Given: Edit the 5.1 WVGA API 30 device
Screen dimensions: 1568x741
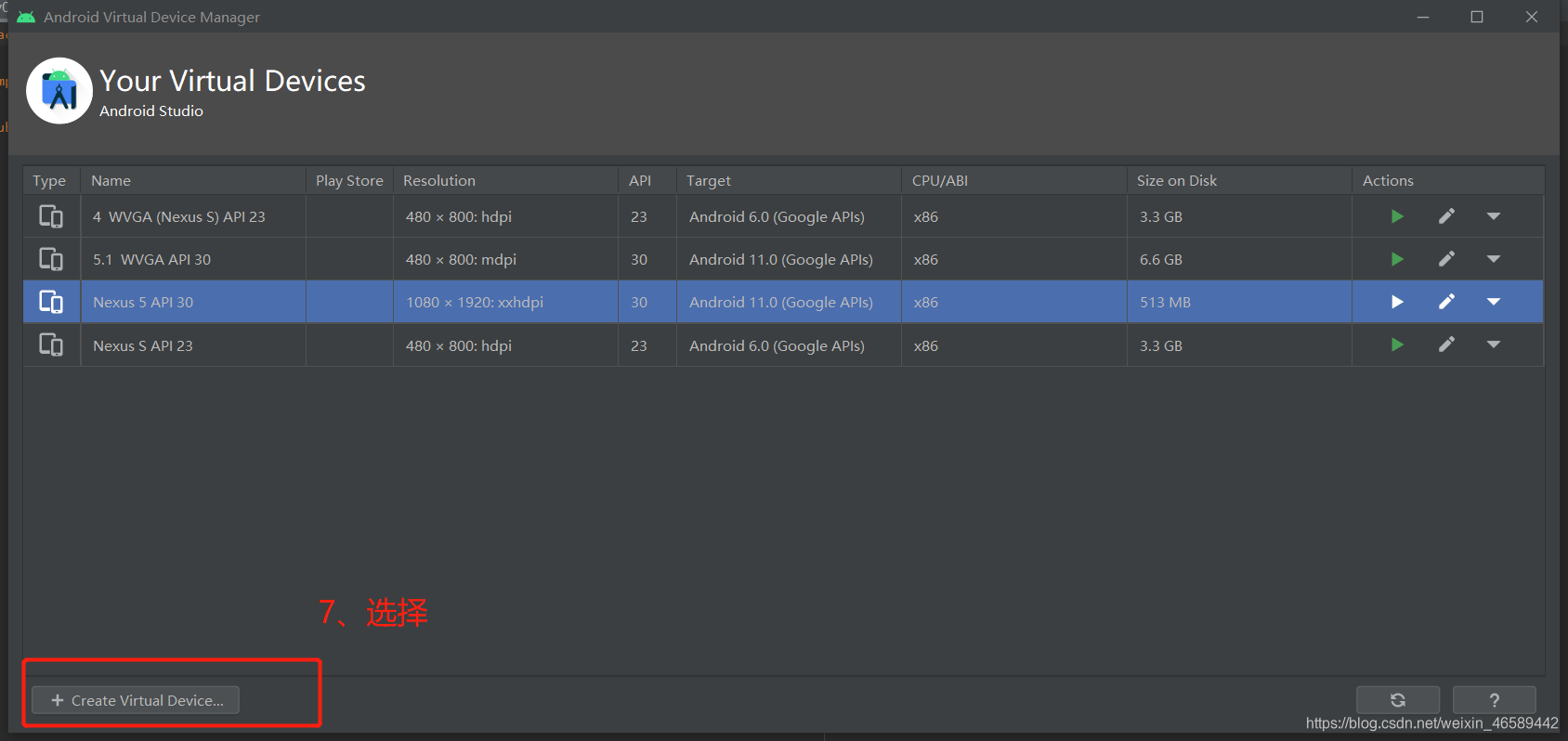Looking at the screenshot, I should [x=1446, y=259].
